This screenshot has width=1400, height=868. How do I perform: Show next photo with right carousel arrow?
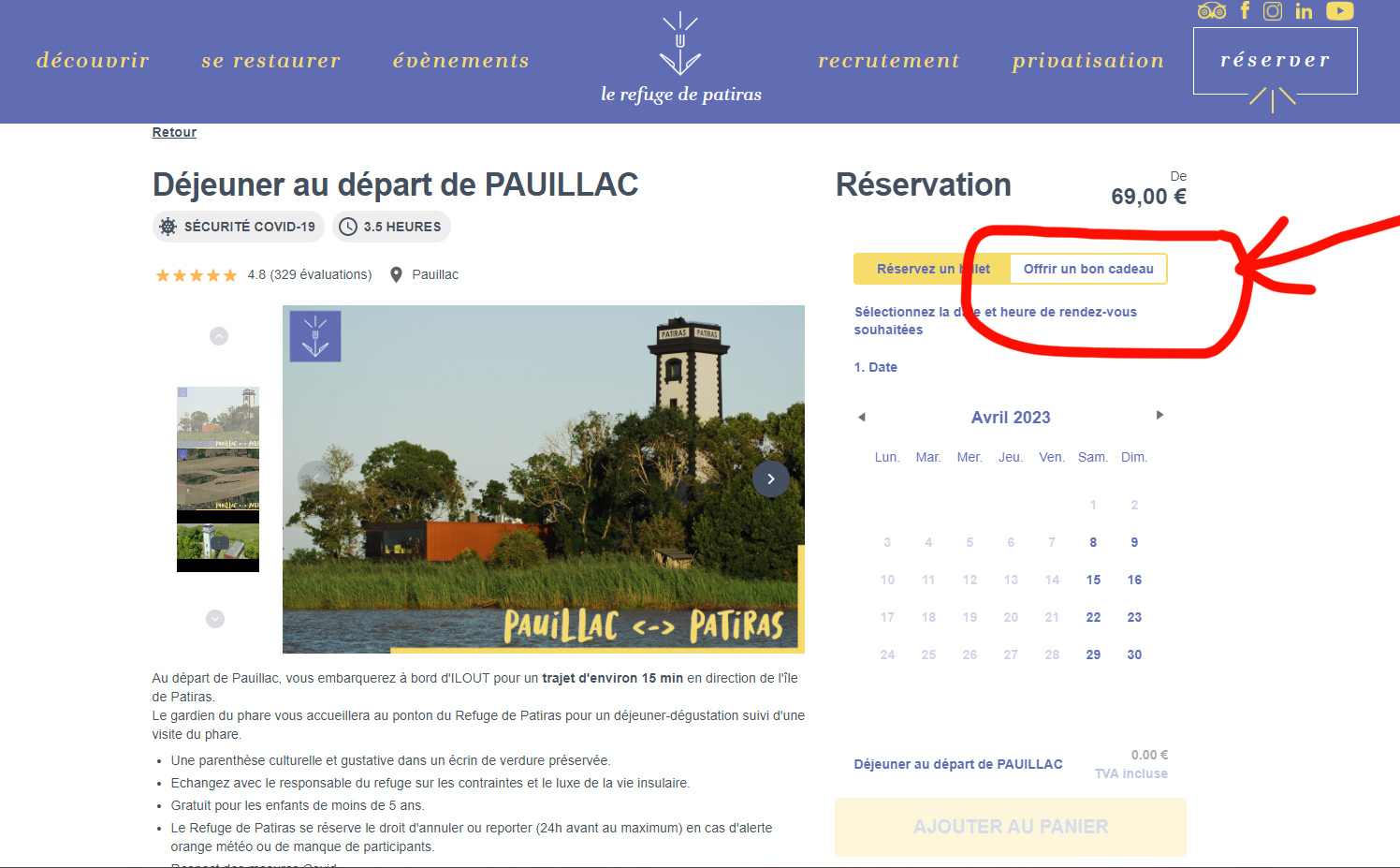(x=771, y=478)
